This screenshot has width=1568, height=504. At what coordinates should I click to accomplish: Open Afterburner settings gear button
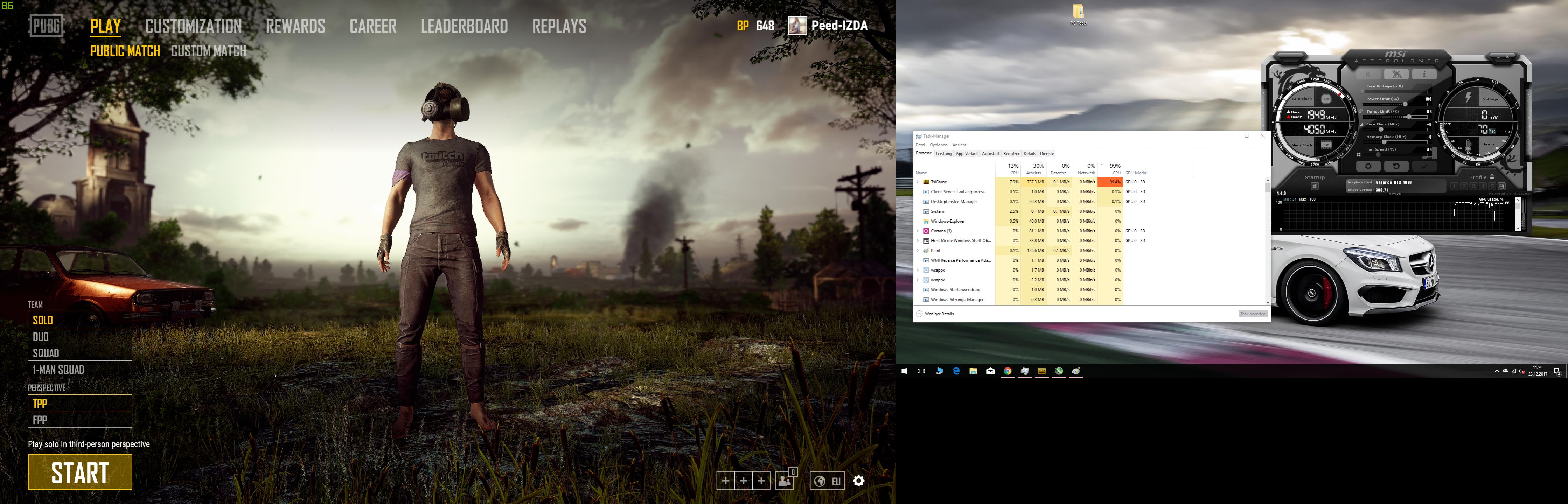click(1368, 166)
